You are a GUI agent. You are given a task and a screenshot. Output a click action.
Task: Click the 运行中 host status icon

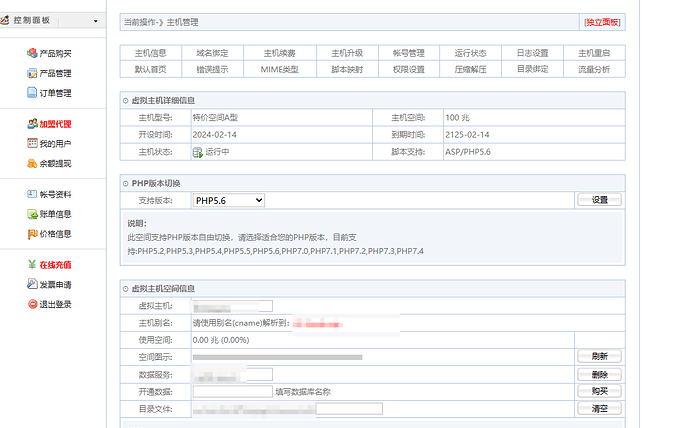coord(198,152)
